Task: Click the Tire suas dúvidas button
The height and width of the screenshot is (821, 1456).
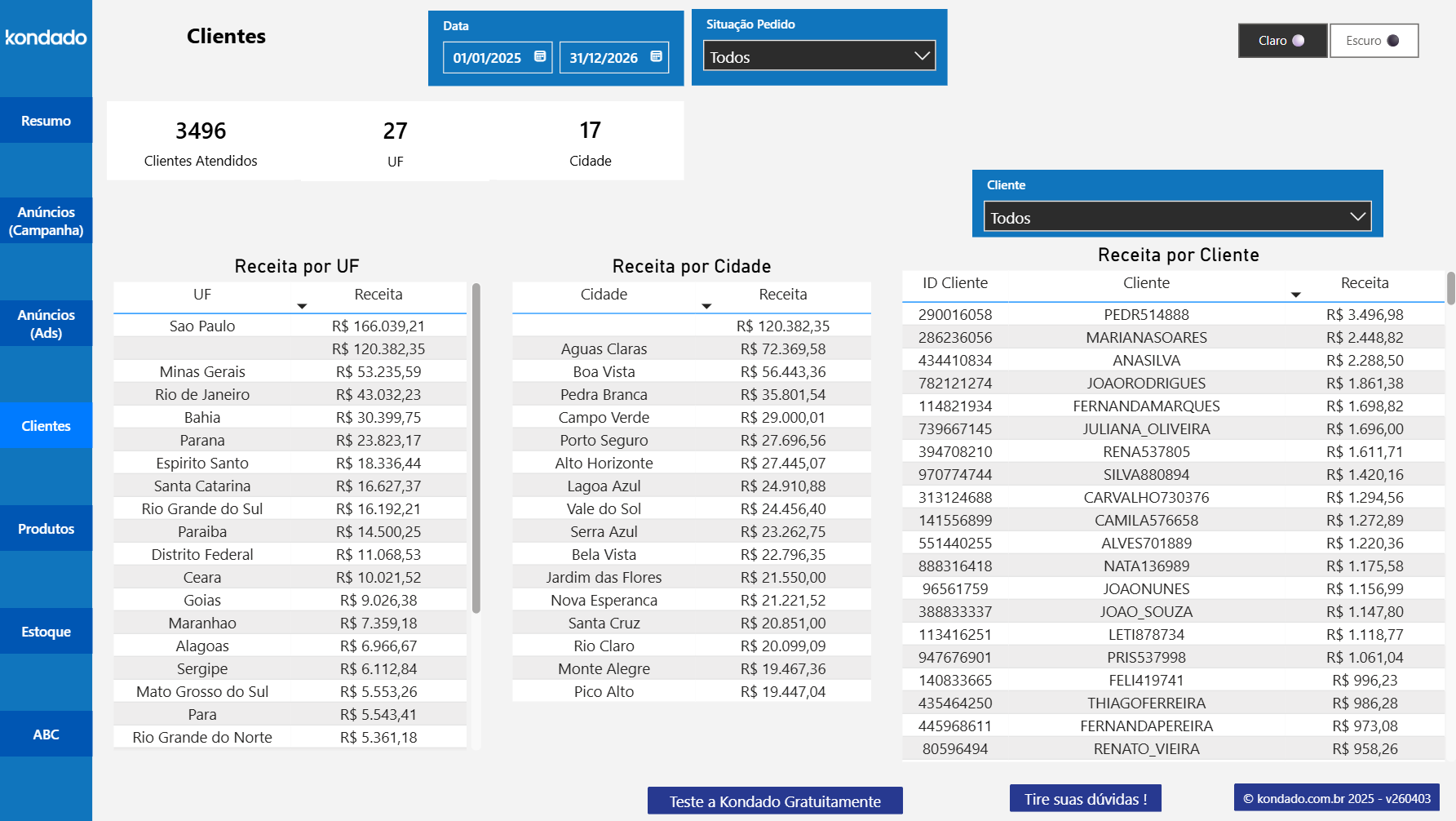Action: click(1085, 799)
